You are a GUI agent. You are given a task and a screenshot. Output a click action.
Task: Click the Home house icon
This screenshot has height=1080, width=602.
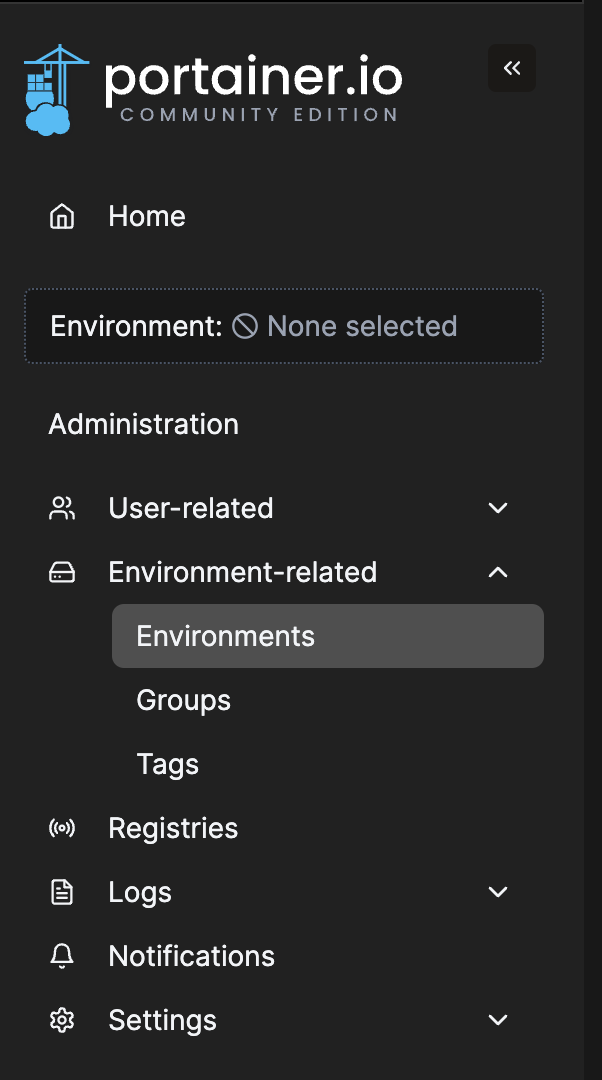click(x=62, y=216)
